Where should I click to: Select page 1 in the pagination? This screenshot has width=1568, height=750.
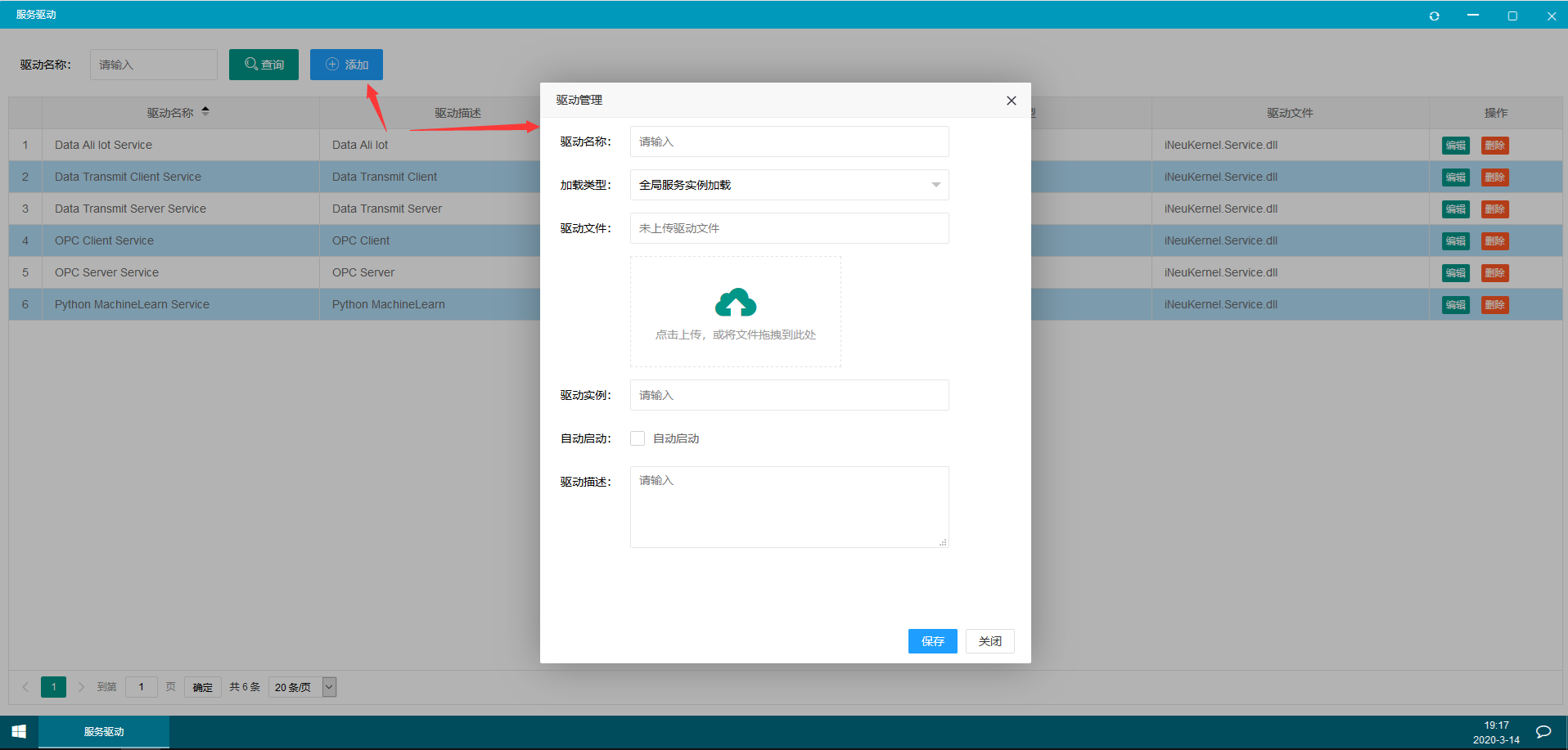53,687
